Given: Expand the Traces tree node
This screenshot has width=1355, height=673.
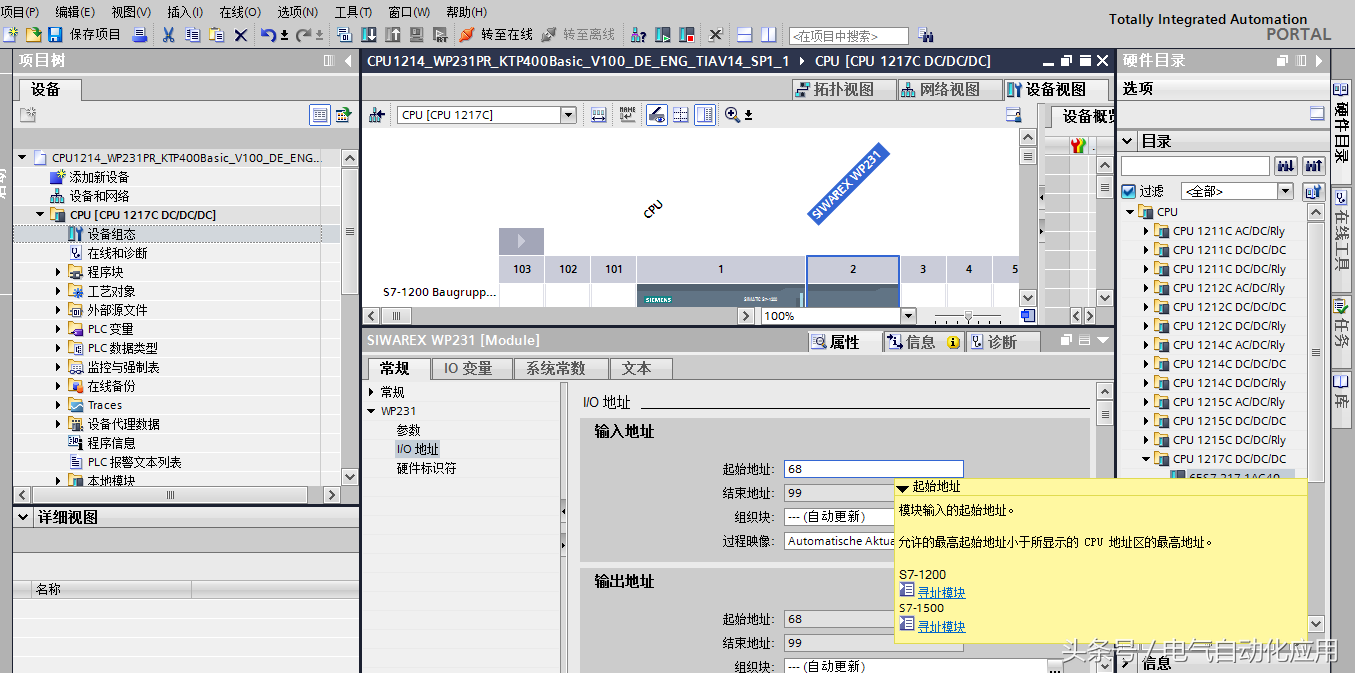Looking at the screenshot, I should 58,405.
